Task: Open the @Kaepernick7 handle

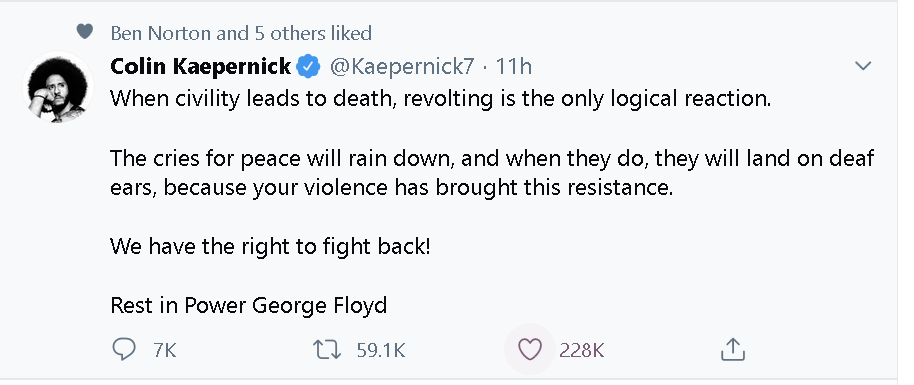Action: [402, 66]
